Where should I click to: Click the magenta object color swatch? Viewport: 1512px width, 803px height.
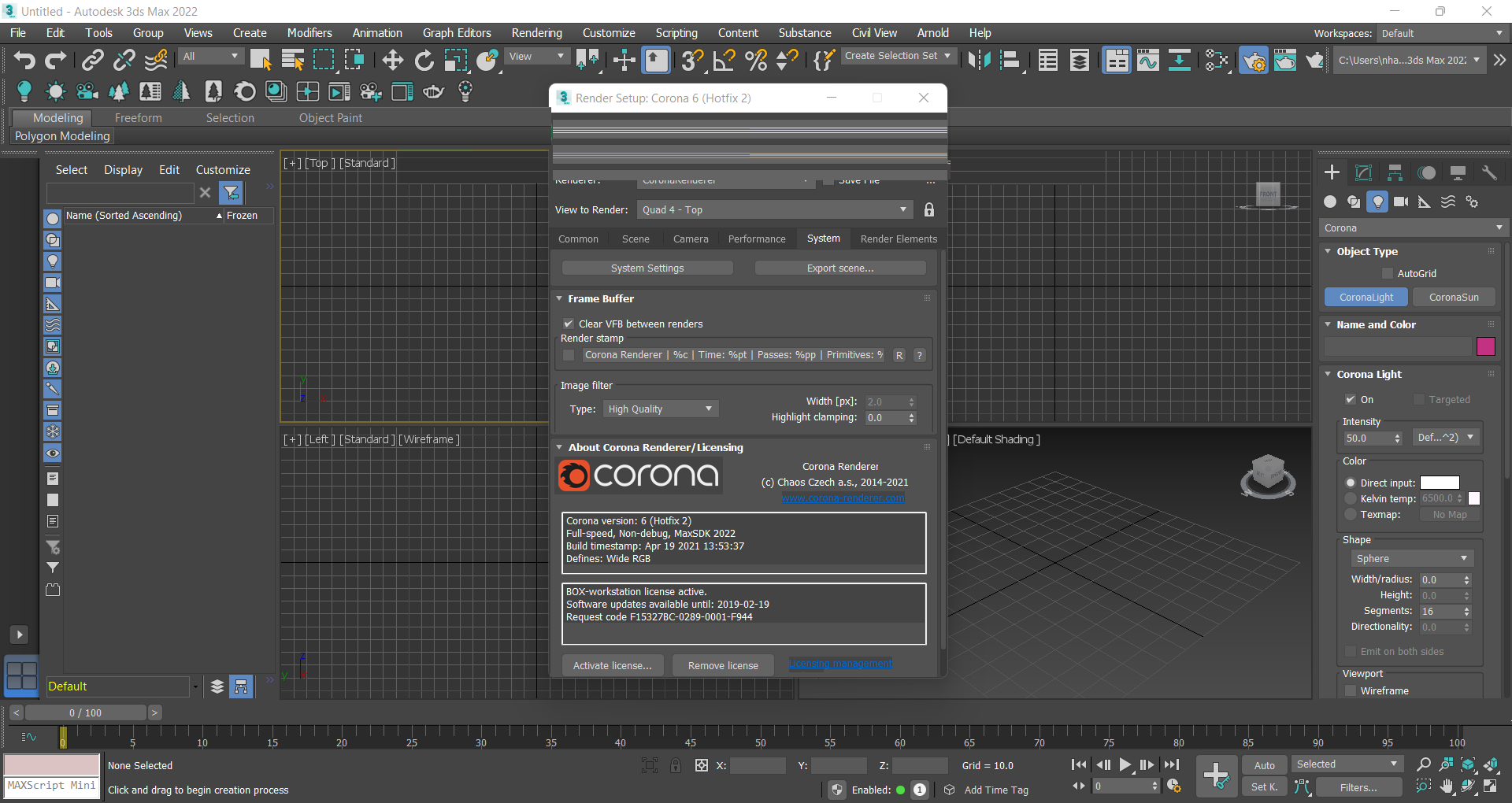(1485, 346)
